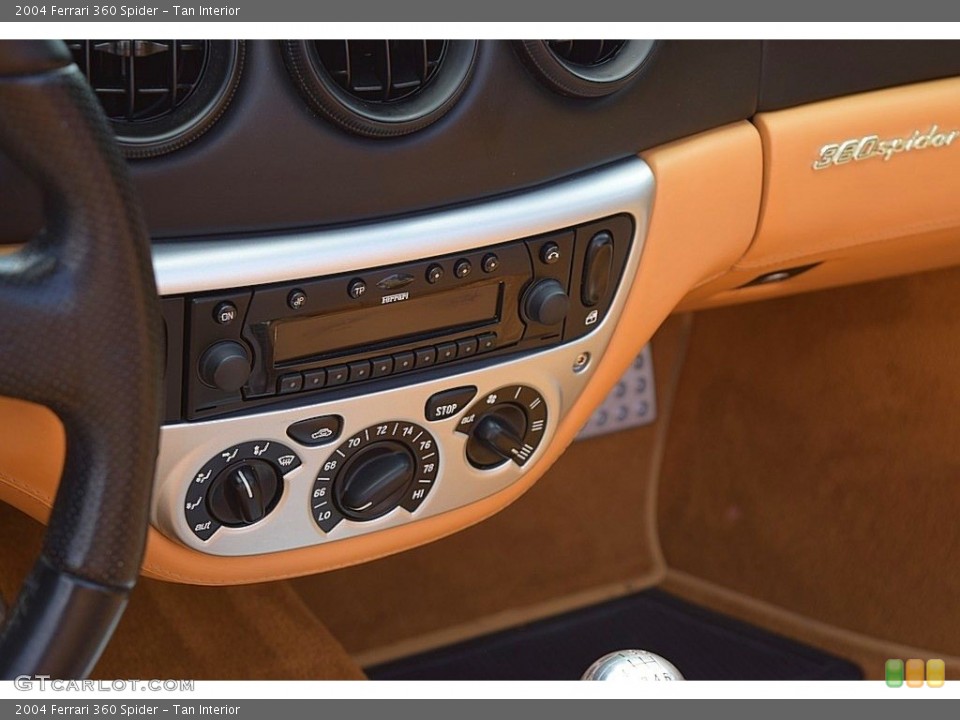Click the radio's amber display screen
Screen dimensions: 960x720
click(x=386, y=323)
